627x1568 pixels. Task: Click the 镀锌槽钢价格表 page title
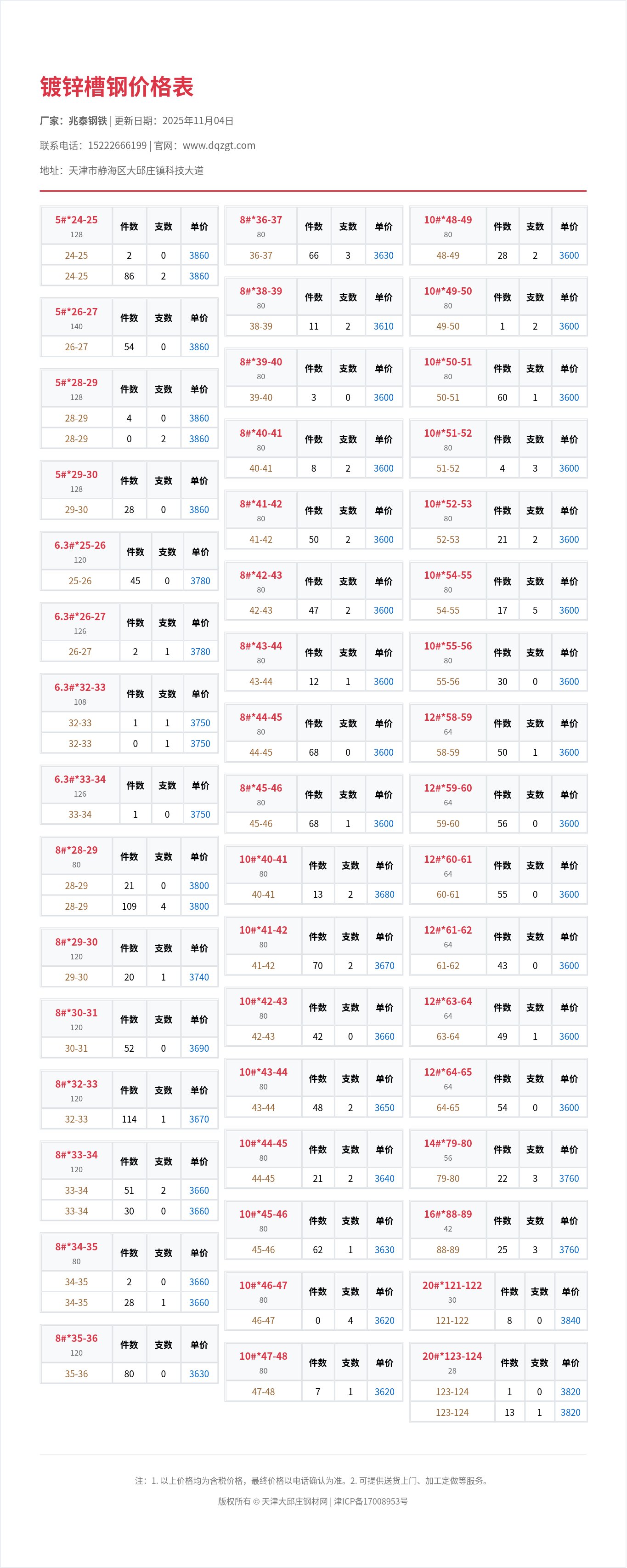click(x=117, y=87)
